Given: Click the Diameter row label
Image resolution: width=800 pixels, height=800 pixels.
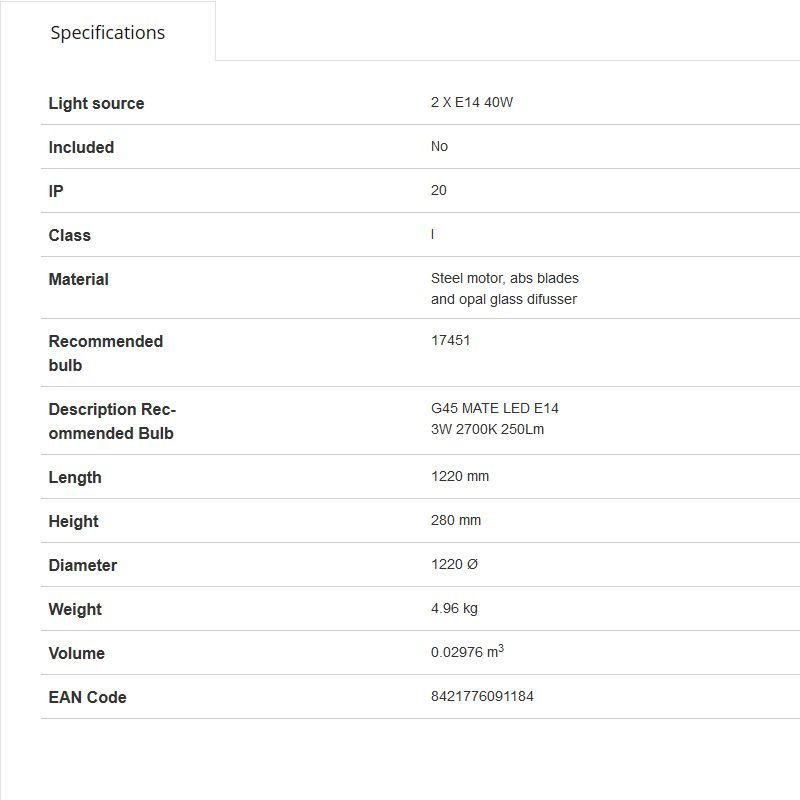Looking at the screenshot, I should 82,565.
